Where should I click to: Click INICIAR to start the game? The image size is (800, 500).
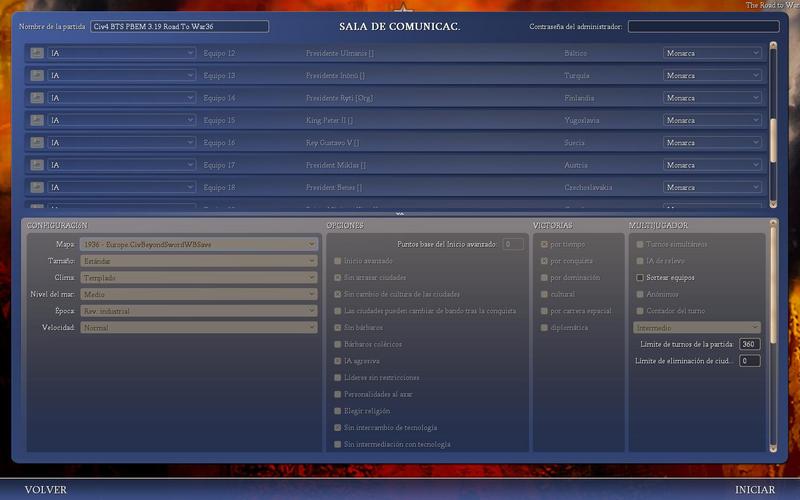[755, 490]
